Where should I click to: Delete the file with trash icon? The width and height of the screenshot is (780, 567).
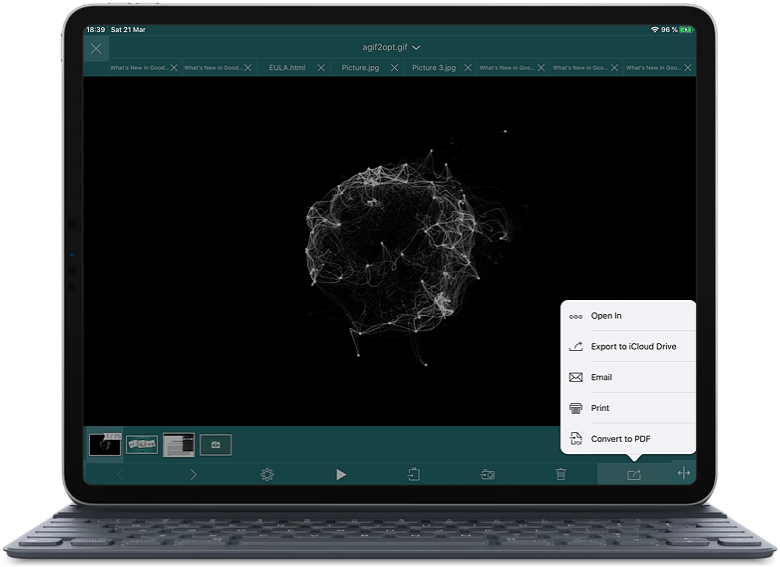561,474
